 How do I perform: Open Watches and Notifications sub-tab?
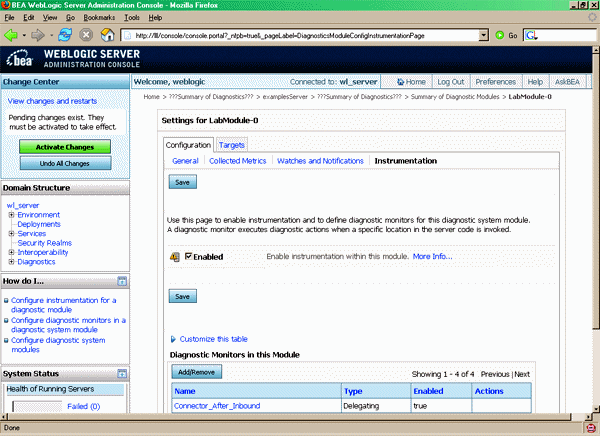(x=320, y=161)
